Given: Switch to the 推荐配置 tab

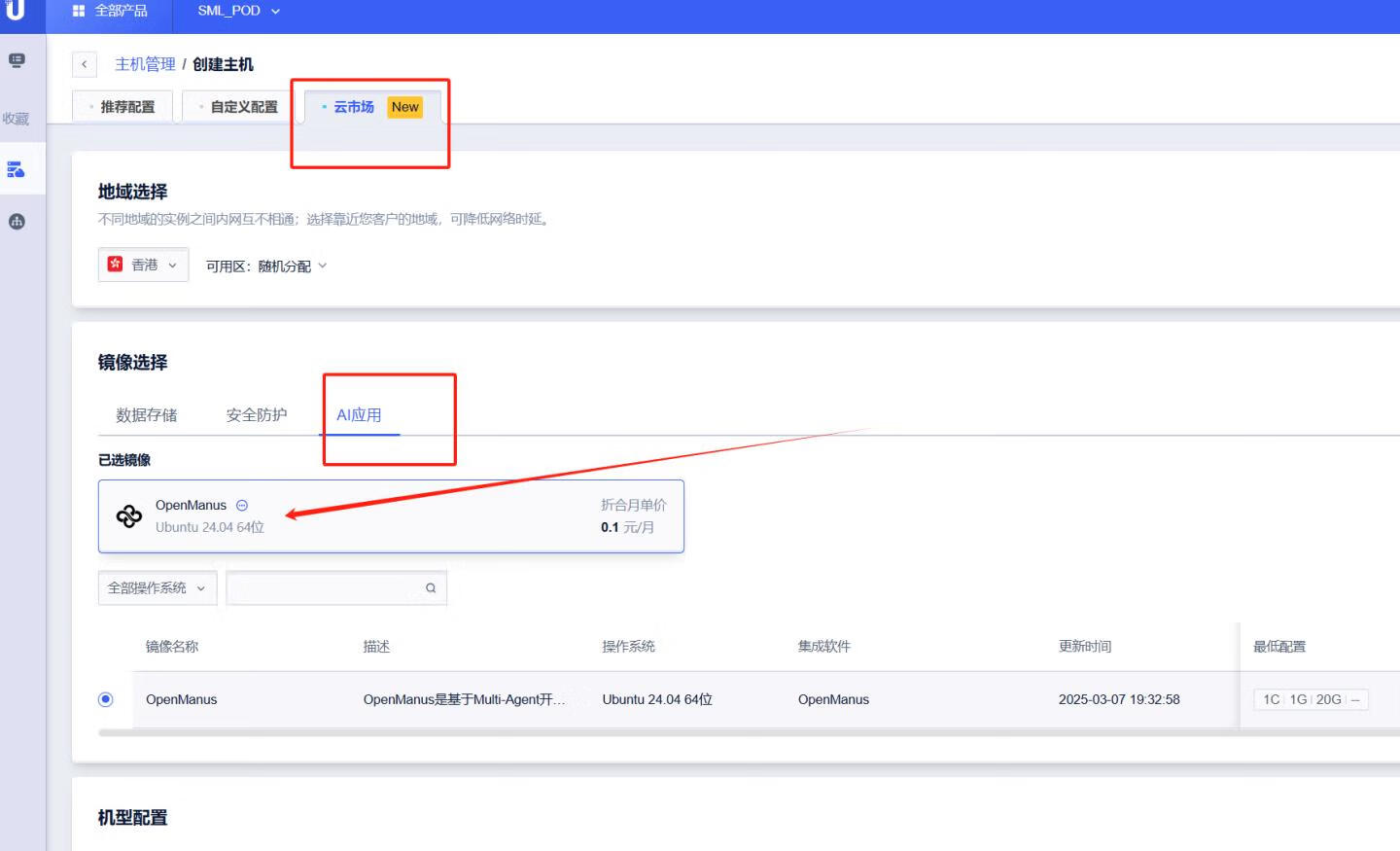Looking at the screenshot, I should coord(124,107).
